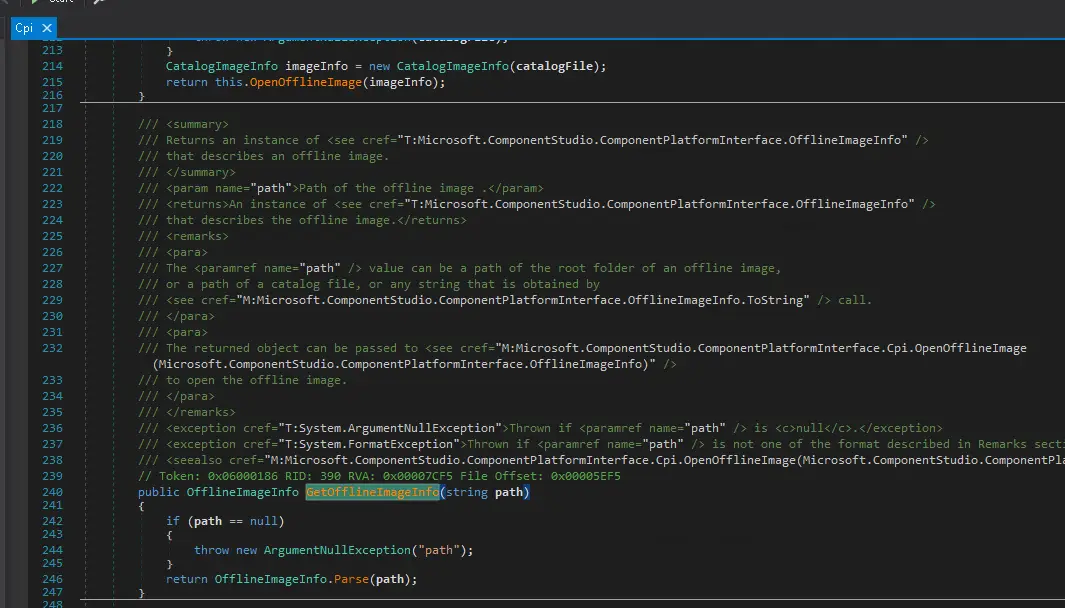The image size is (1065, 608).
Task: Click the imageInfo variable declaration on line 214
Action: (x=317, y=66)
